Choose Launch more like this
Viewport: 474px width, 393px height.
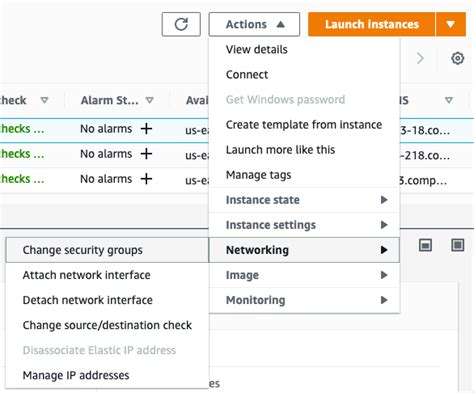304,150
